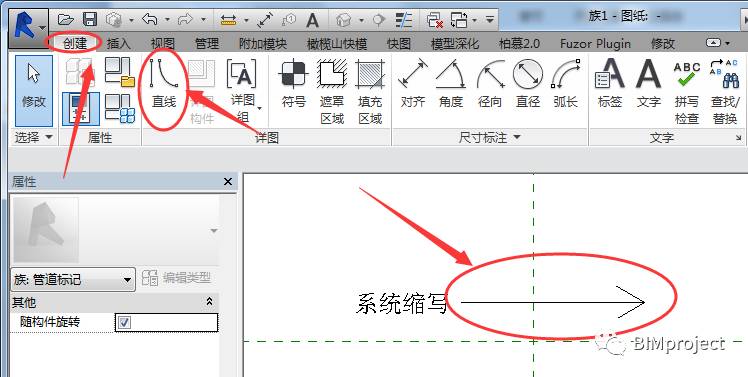Switch to the 附加模块 tab
Image resolution: width=748 pixels, height=377 pixels.
tap(262, 44)
